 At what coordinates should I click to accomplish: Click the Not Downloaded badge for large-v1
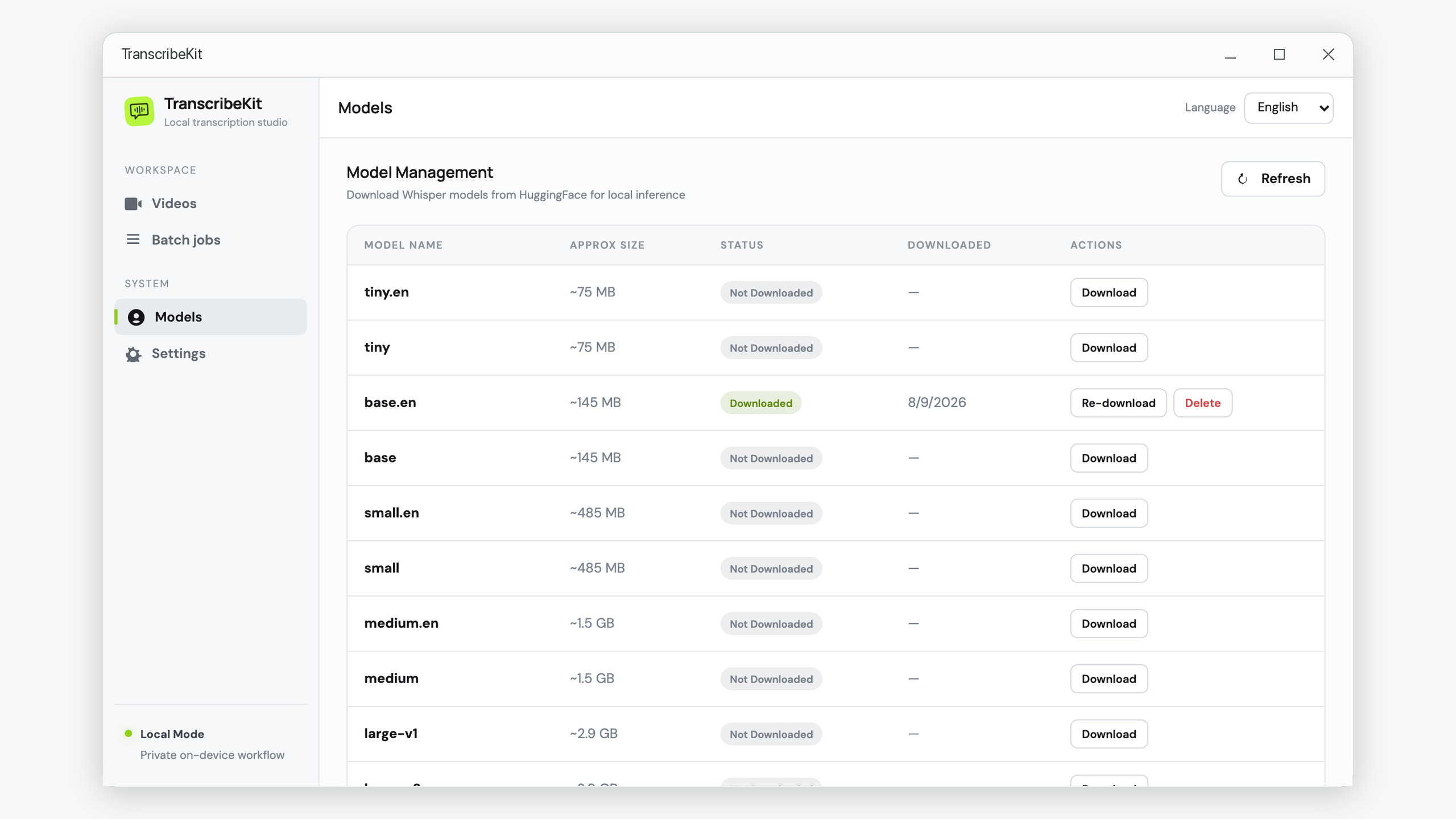tap(771, 734)
